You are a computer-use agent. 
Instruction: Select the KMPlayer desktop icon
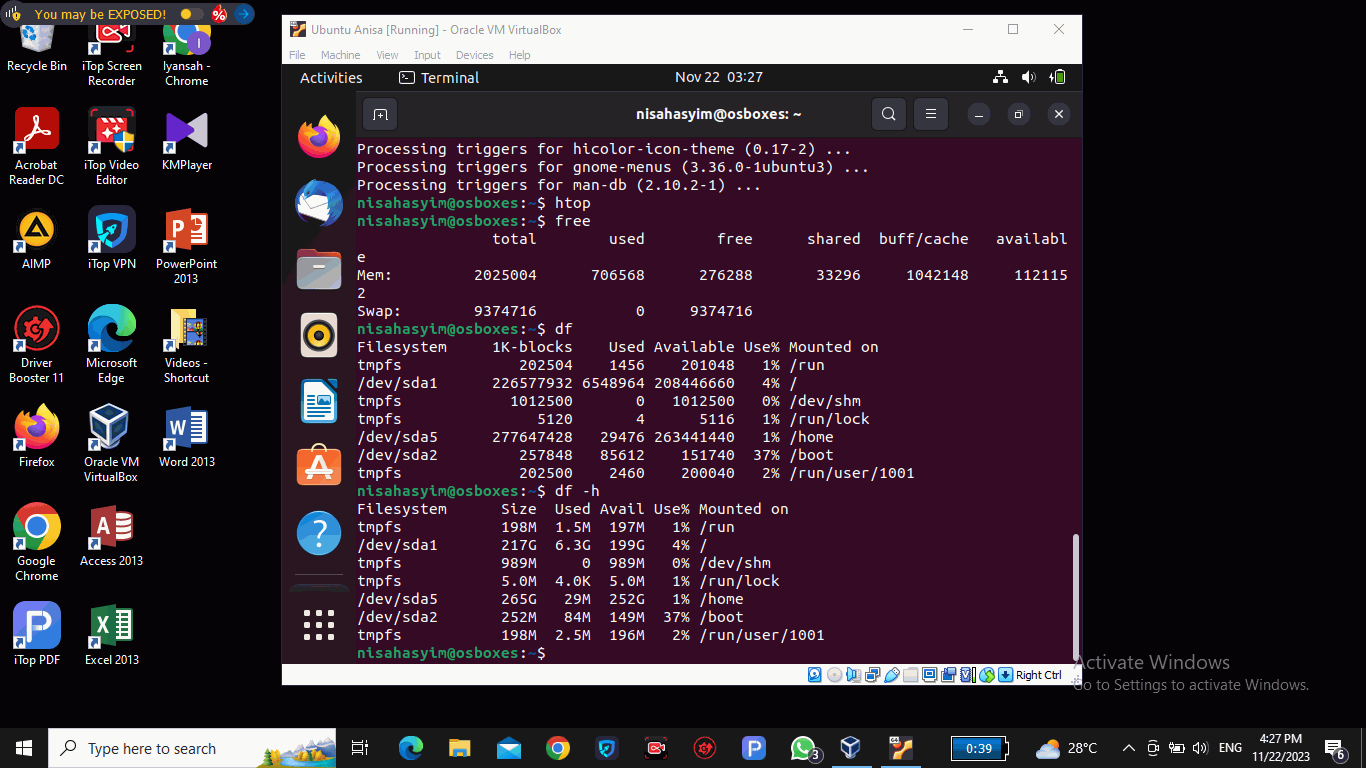point(187,140)
